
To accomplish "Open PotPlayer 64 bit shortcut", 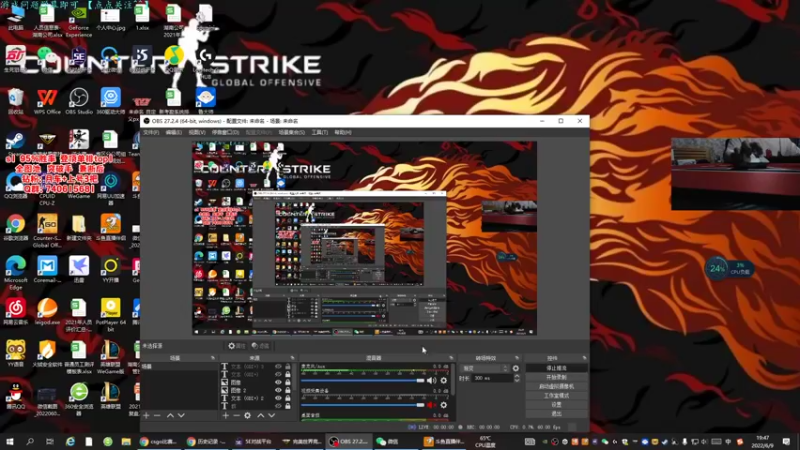I will click(110, 315).
